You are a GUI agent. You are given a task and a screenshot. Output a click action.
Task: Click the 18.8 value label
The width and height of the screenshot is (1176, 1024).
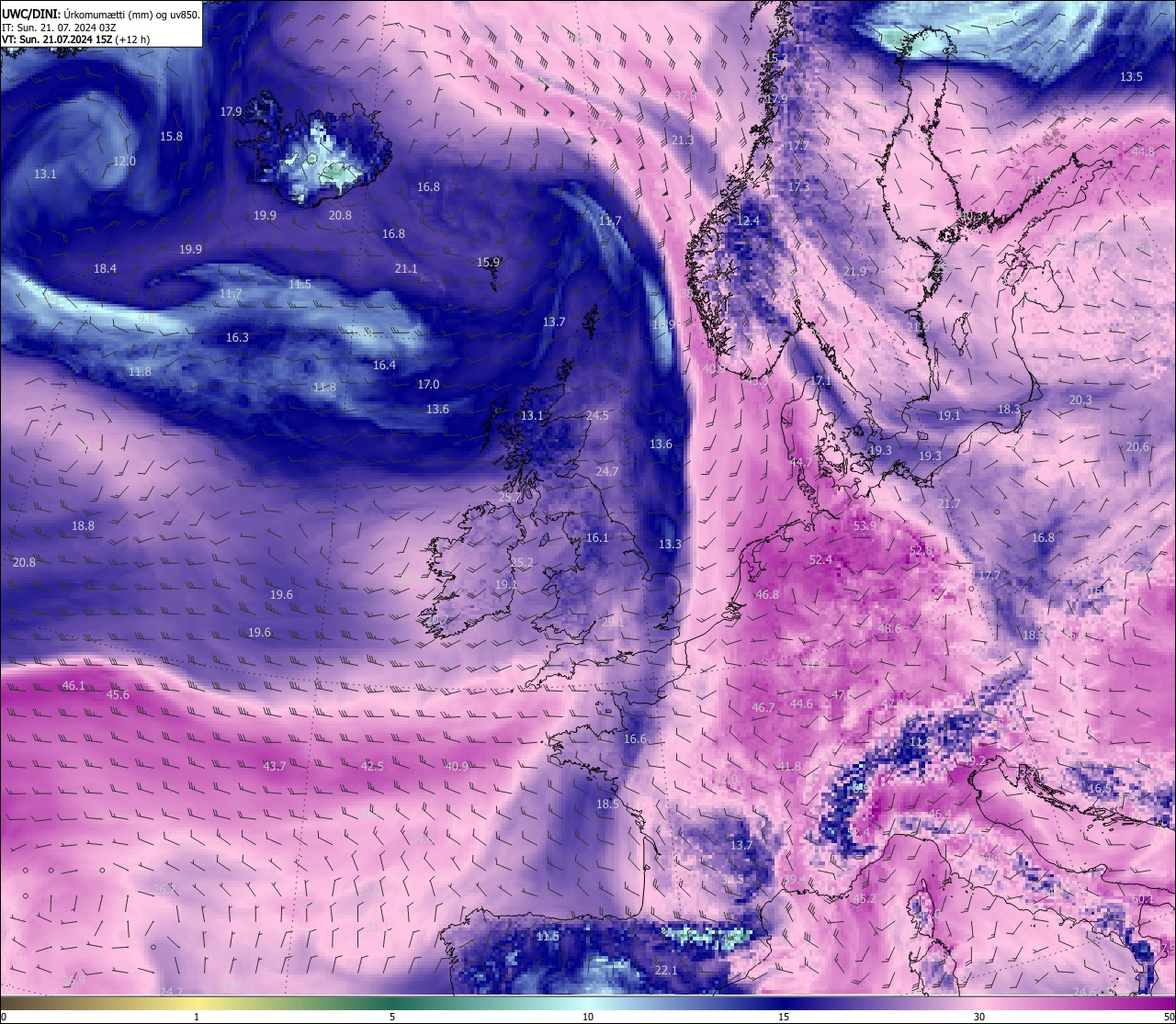83,525
